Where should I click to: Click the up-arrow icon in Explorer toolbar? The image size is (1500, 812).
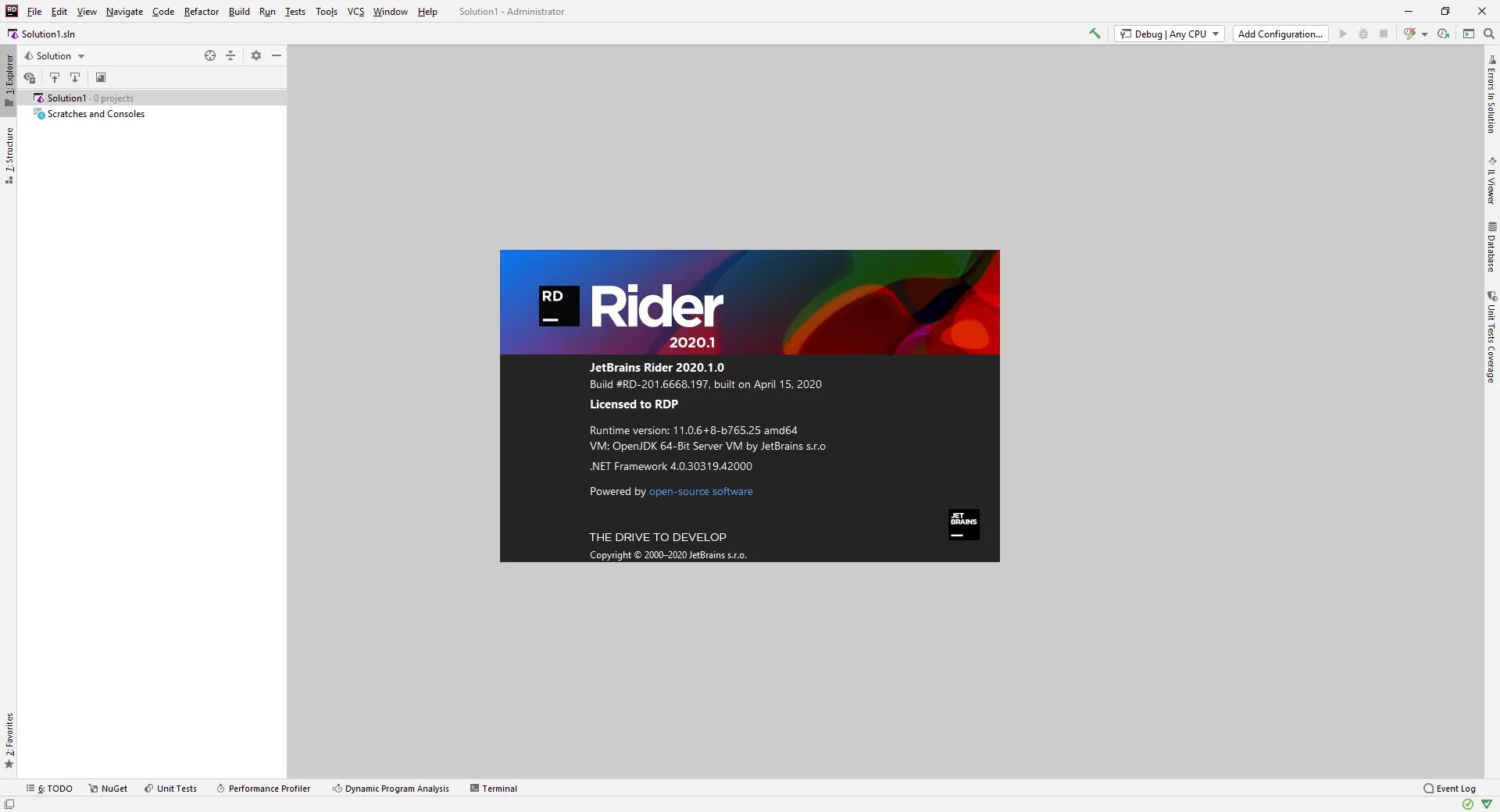[x=55, y=77]
